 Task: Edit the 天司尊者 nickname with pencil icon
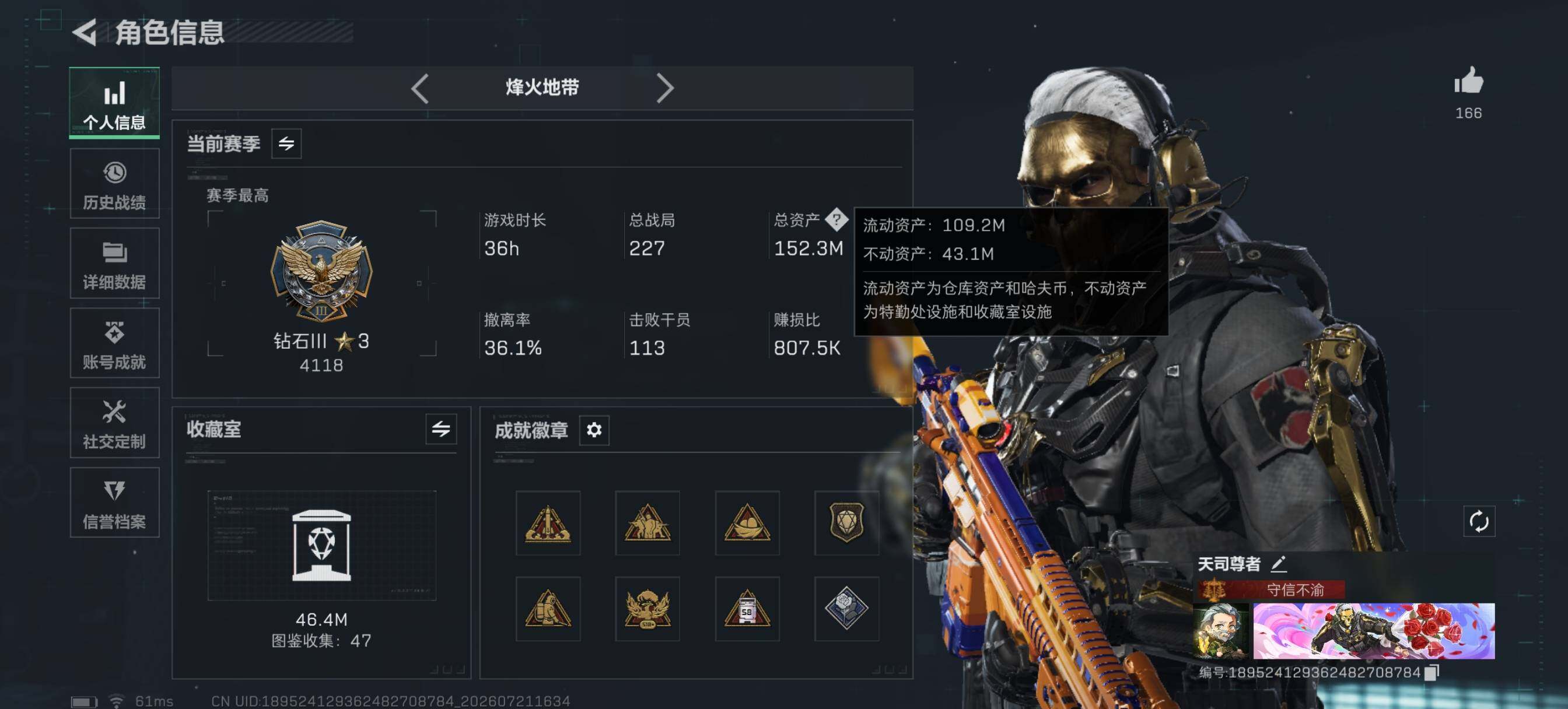click(x=1278, y=564)
